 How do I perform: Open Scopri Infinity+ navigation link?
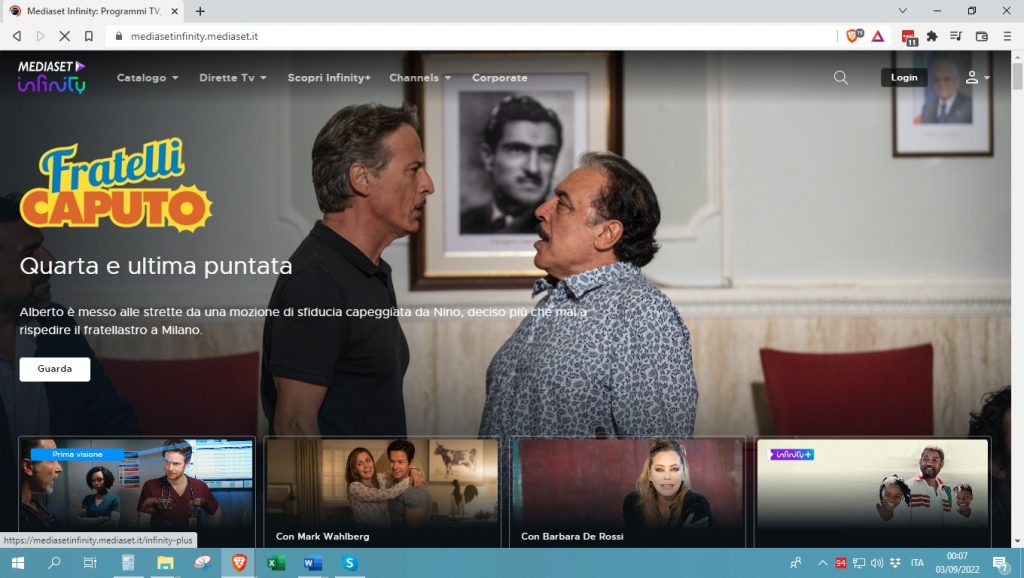330,77
